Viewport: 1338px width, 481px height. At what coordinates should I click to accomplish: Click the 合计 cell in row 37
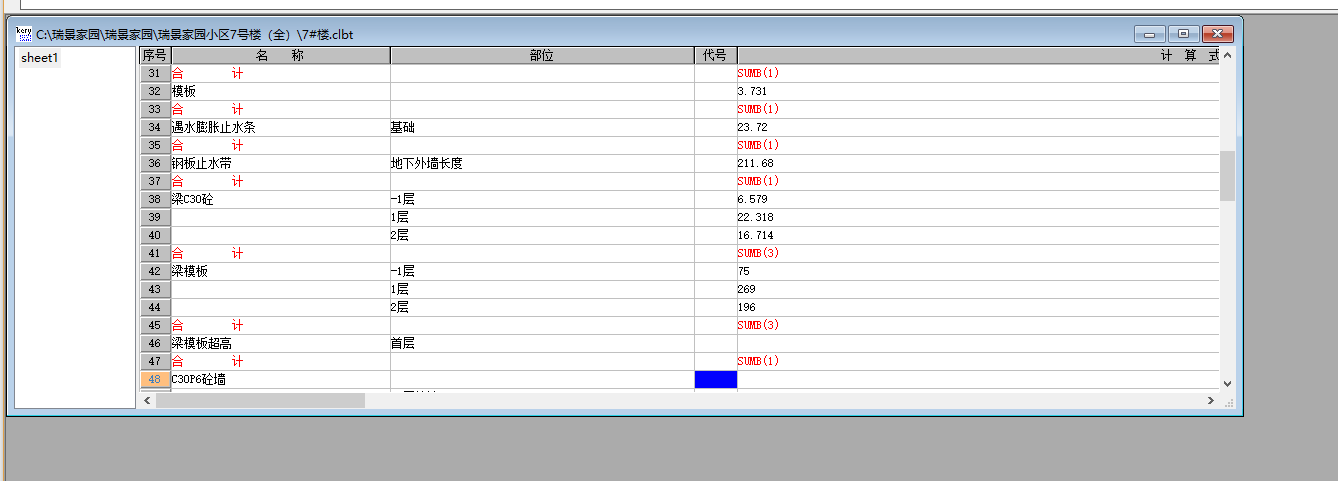coord(281,182)
